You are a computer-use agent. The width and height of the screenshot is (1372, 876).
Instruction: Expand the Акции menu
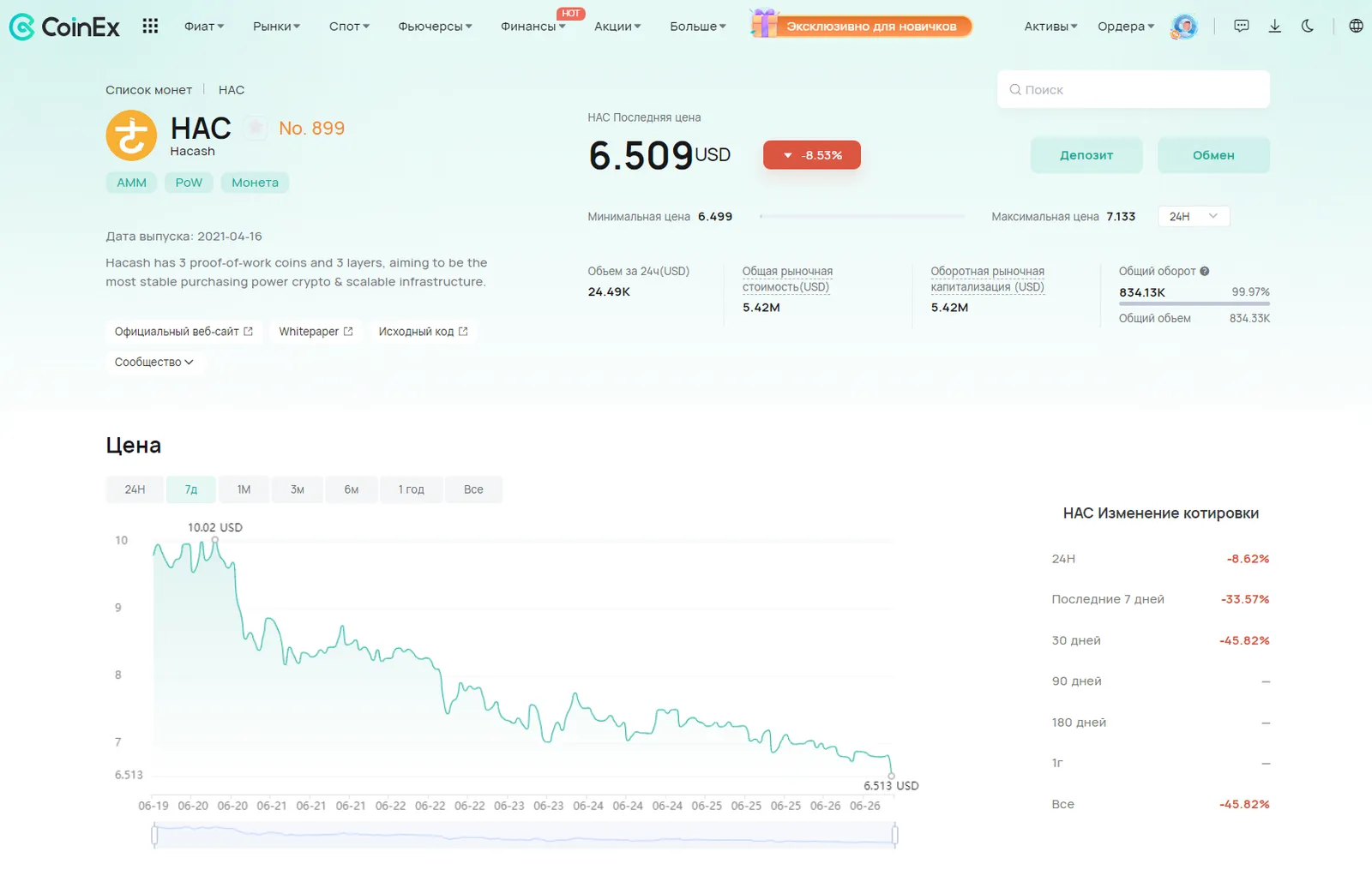[617, 27]
